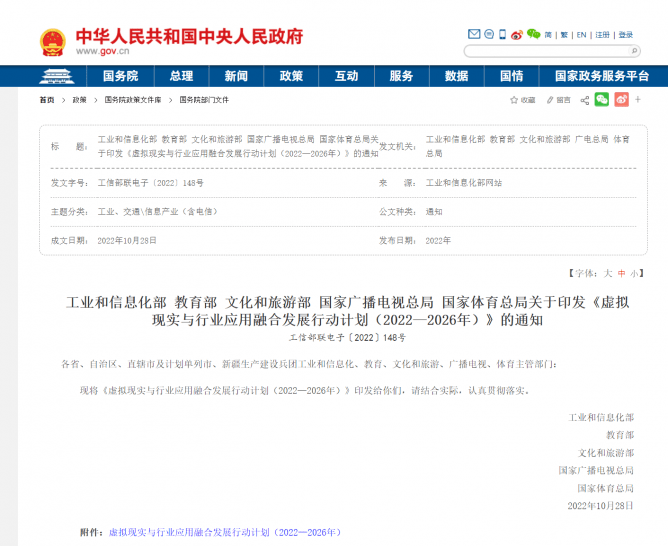Image resolution: width=668 pixels, height=546 pixels.
Task: Switch to simplified Chinese 简
Action: (x=548, y=35)
